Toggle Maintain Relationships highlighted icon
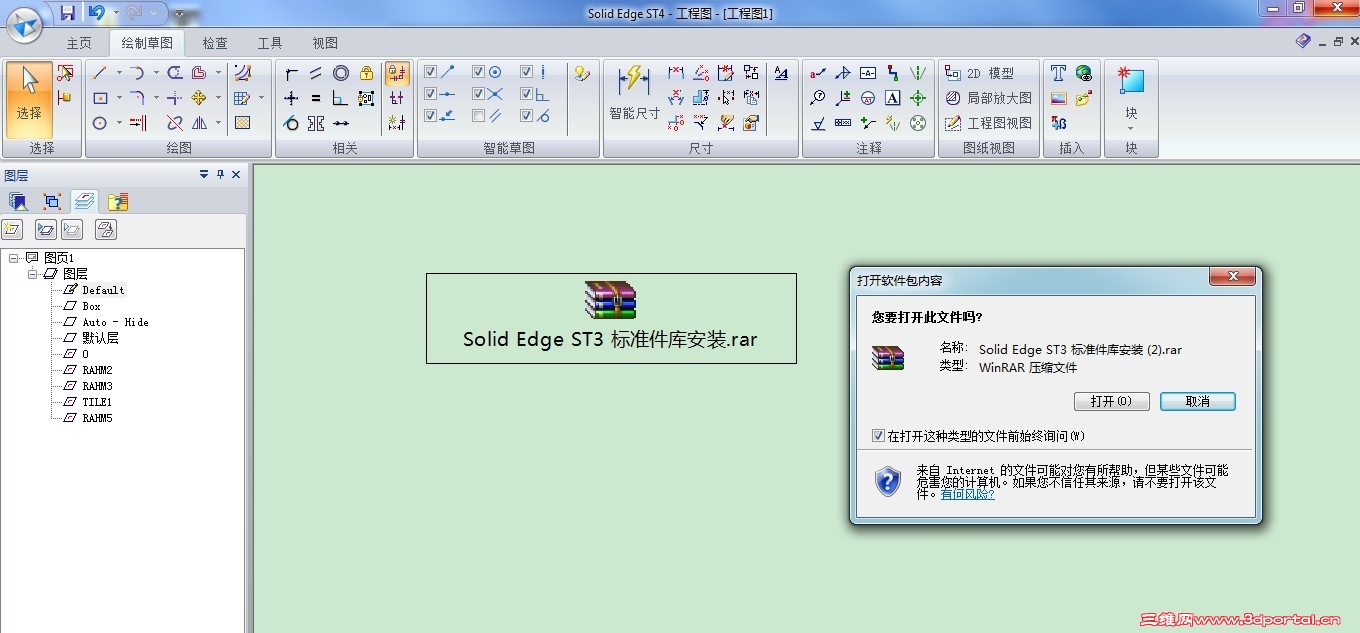Screen dimensions: 1360x633 pos(397,73)
